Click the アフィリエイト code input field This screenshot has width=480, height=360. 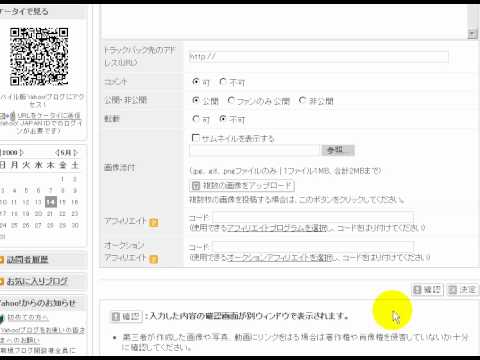pyautogui.click(x=313, y=218)
